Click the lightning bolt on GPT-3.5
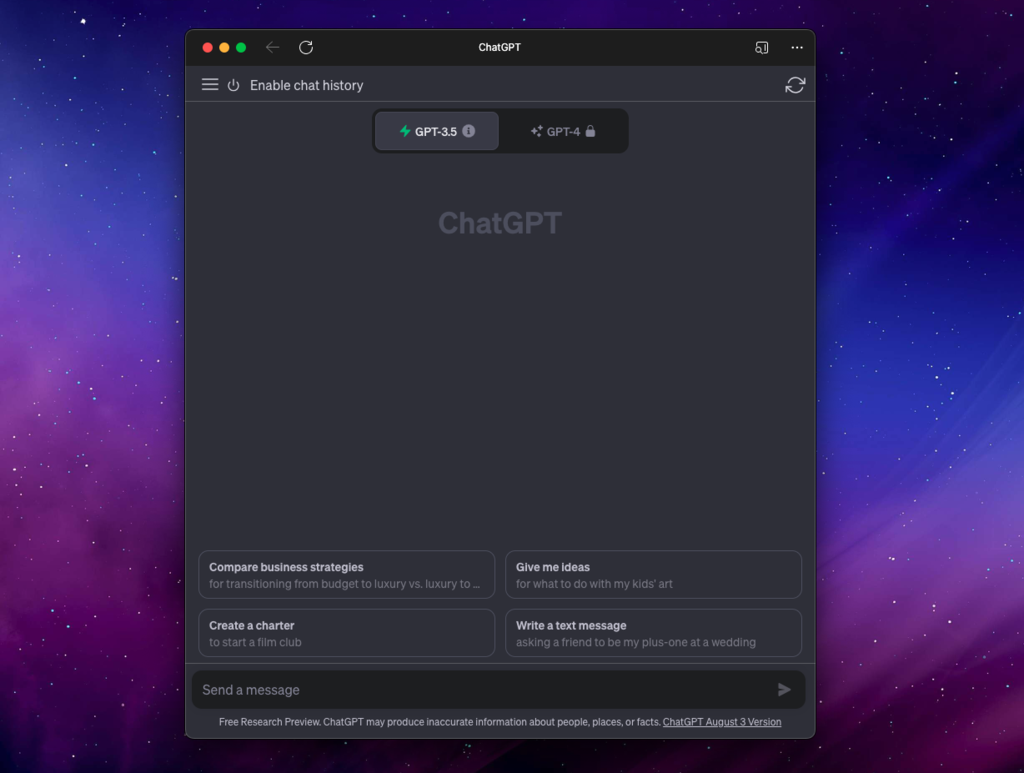This screenshot has height=773, width=1024. [x=404, y=130]
